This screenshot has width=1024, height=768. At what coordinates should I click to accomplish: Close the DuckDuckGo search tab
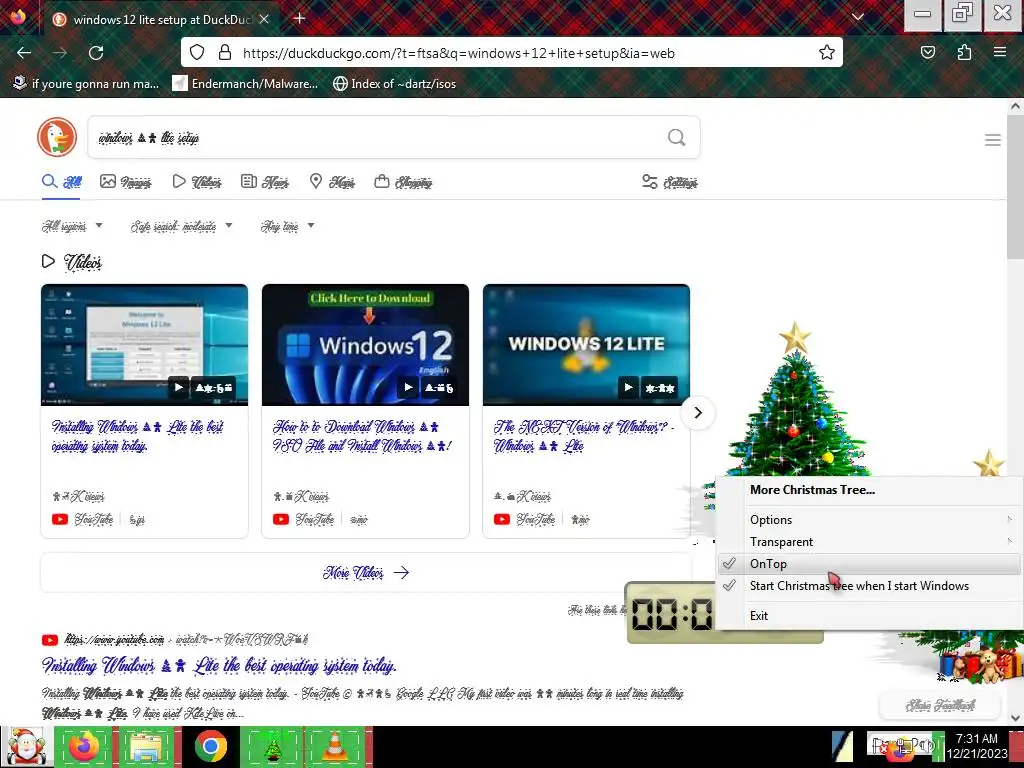coord(264,20)
